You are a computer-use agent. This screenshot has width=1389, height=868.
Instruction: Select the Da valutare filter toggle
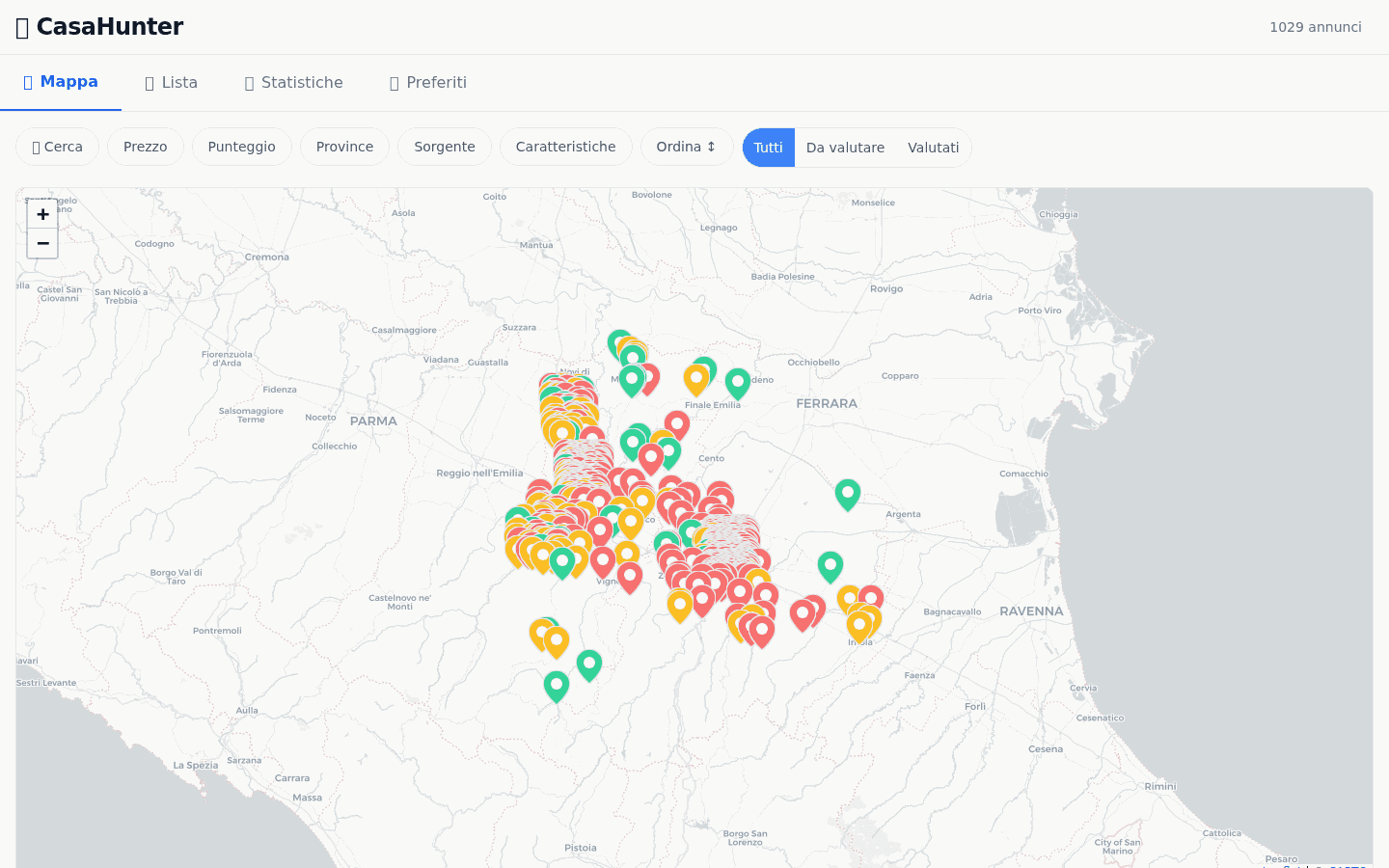845,148
